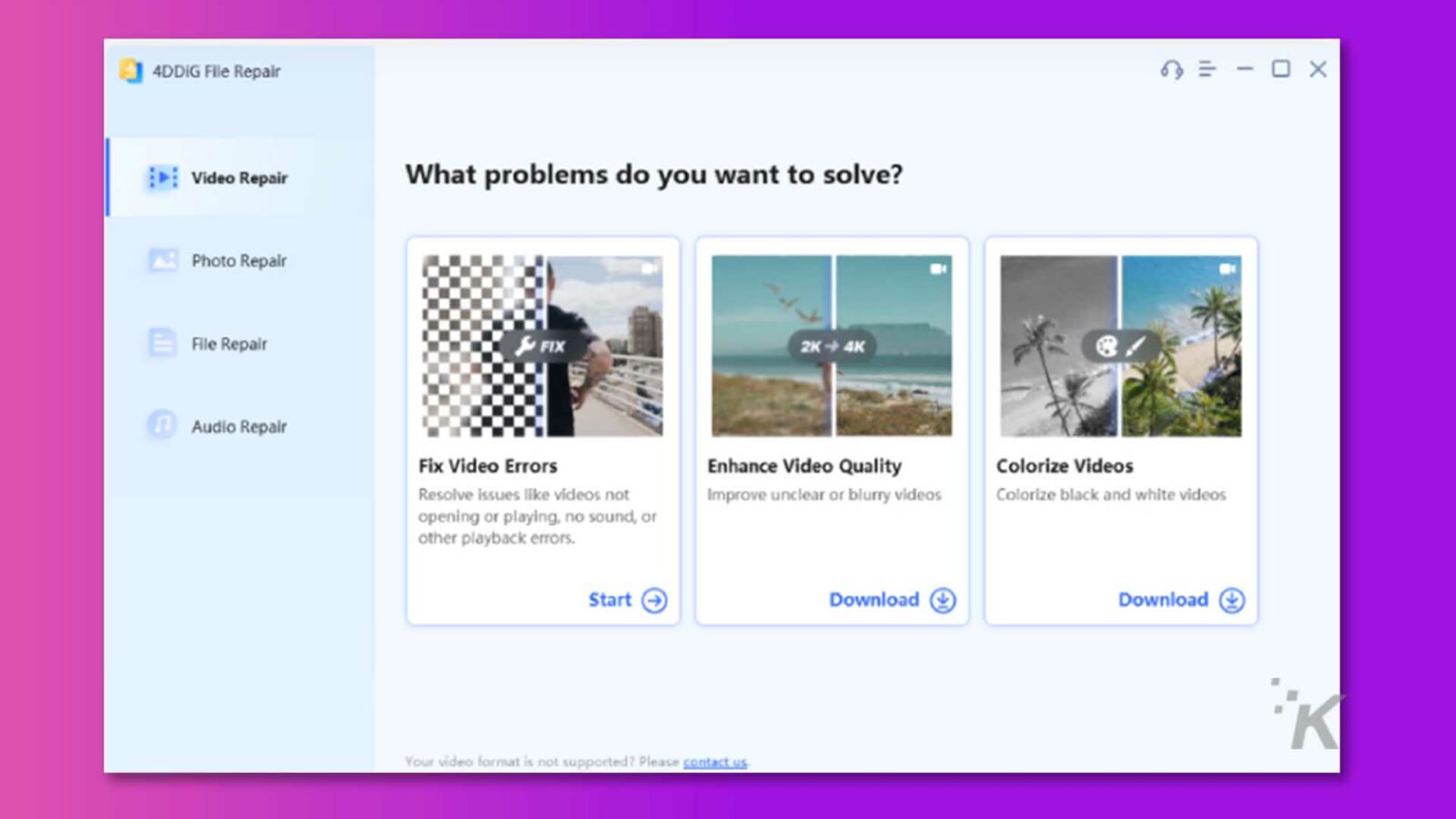Click the Audio Repair music note icon

162,425
